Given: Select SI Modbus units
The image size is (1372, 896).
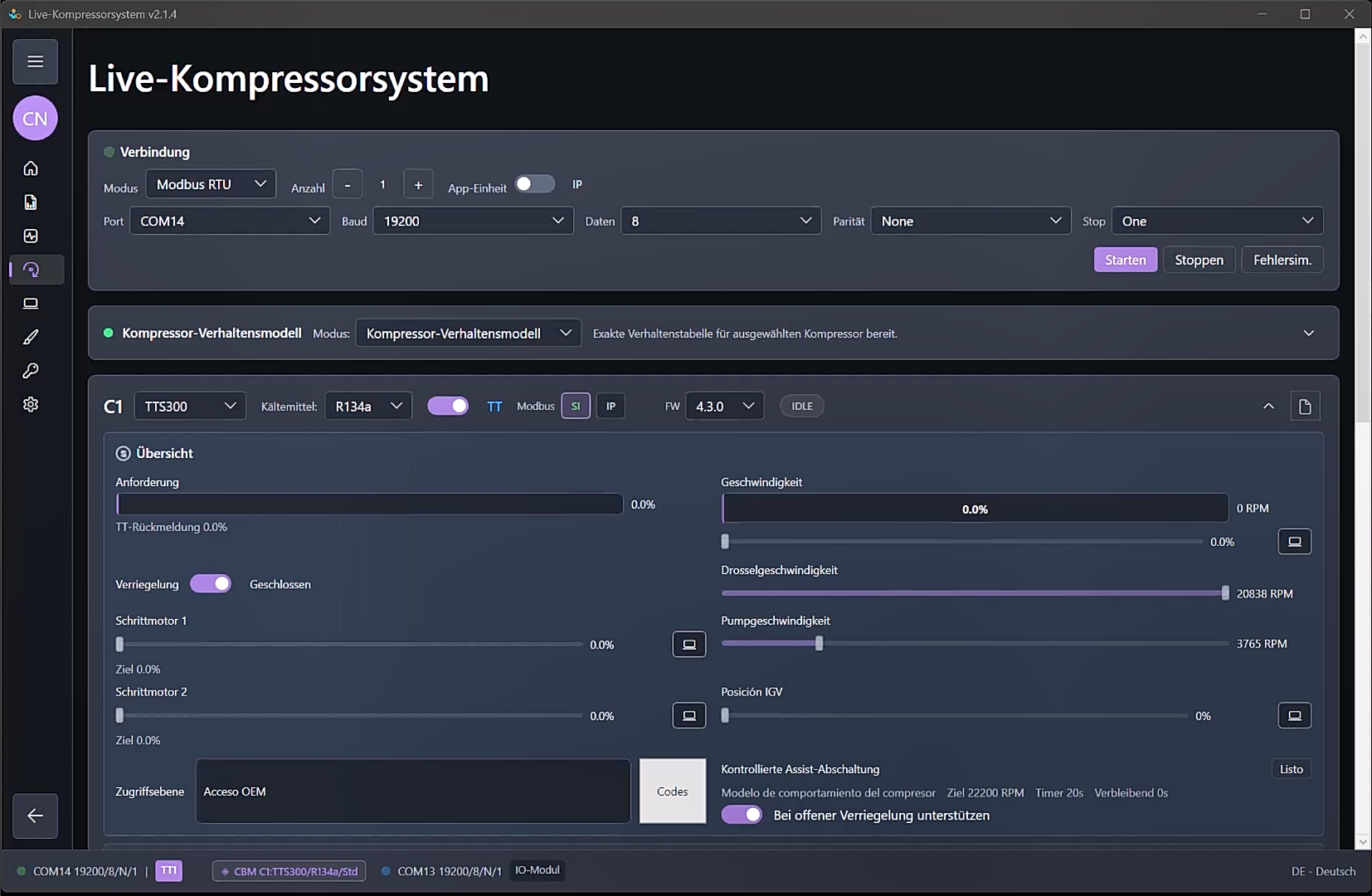Looking at the screenshot, I should (x=576, y=407).
